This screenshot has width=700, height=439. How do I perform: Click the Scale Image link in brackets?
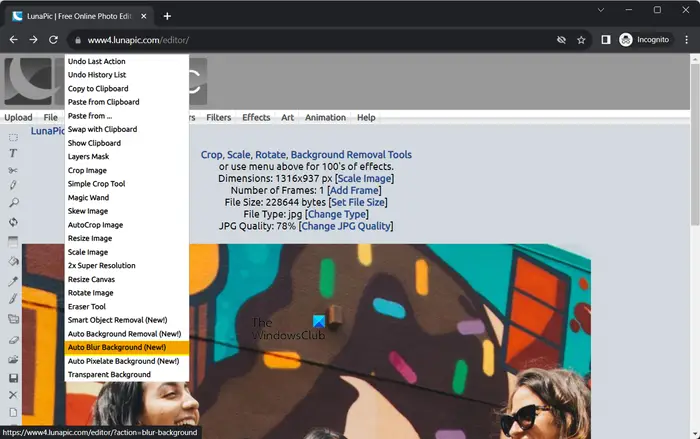point(364,178)
